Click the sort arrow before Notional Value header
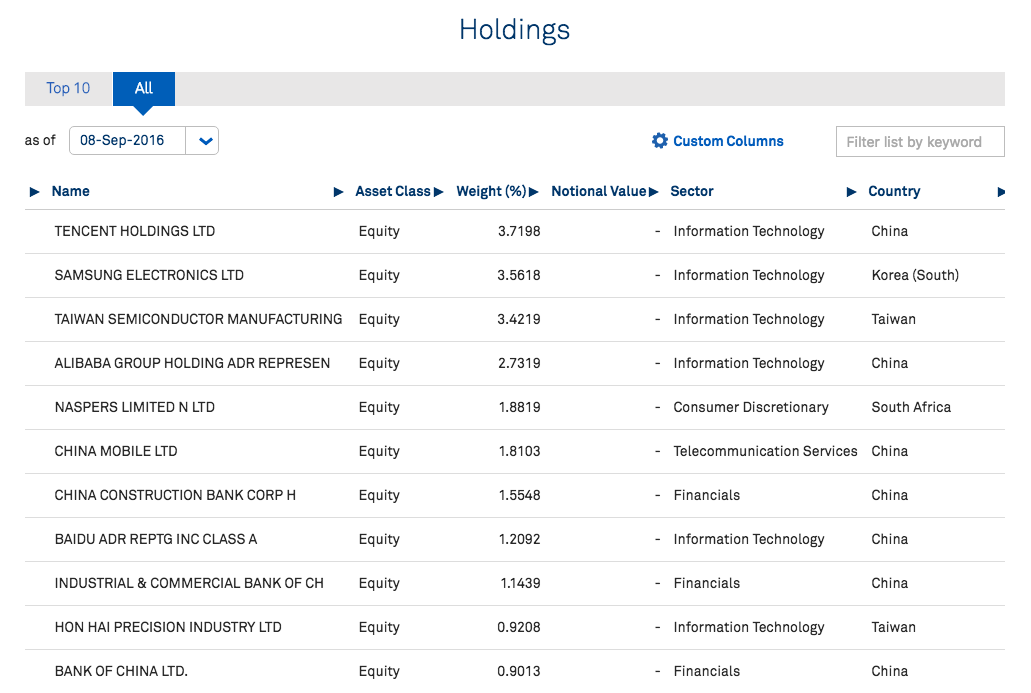1031x693 pixels. (534, 192)
